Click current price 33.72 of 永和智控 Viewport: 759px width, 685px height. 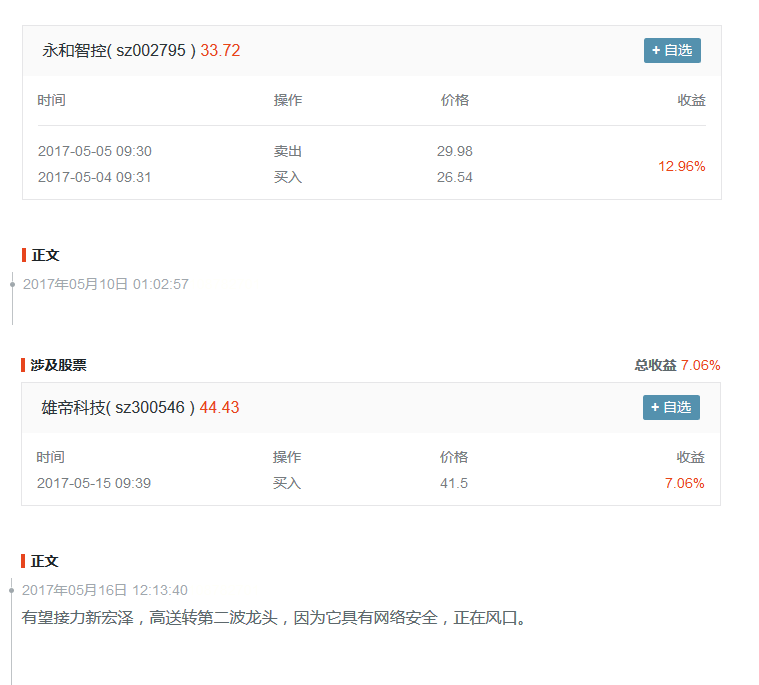coord(220,50)
